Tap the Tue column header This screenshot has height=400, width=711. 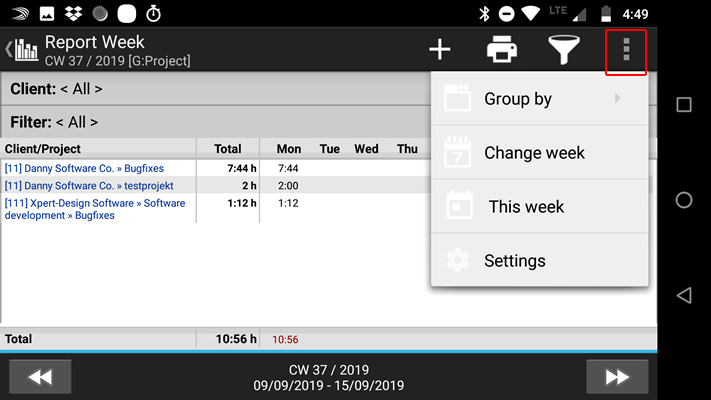330,149
